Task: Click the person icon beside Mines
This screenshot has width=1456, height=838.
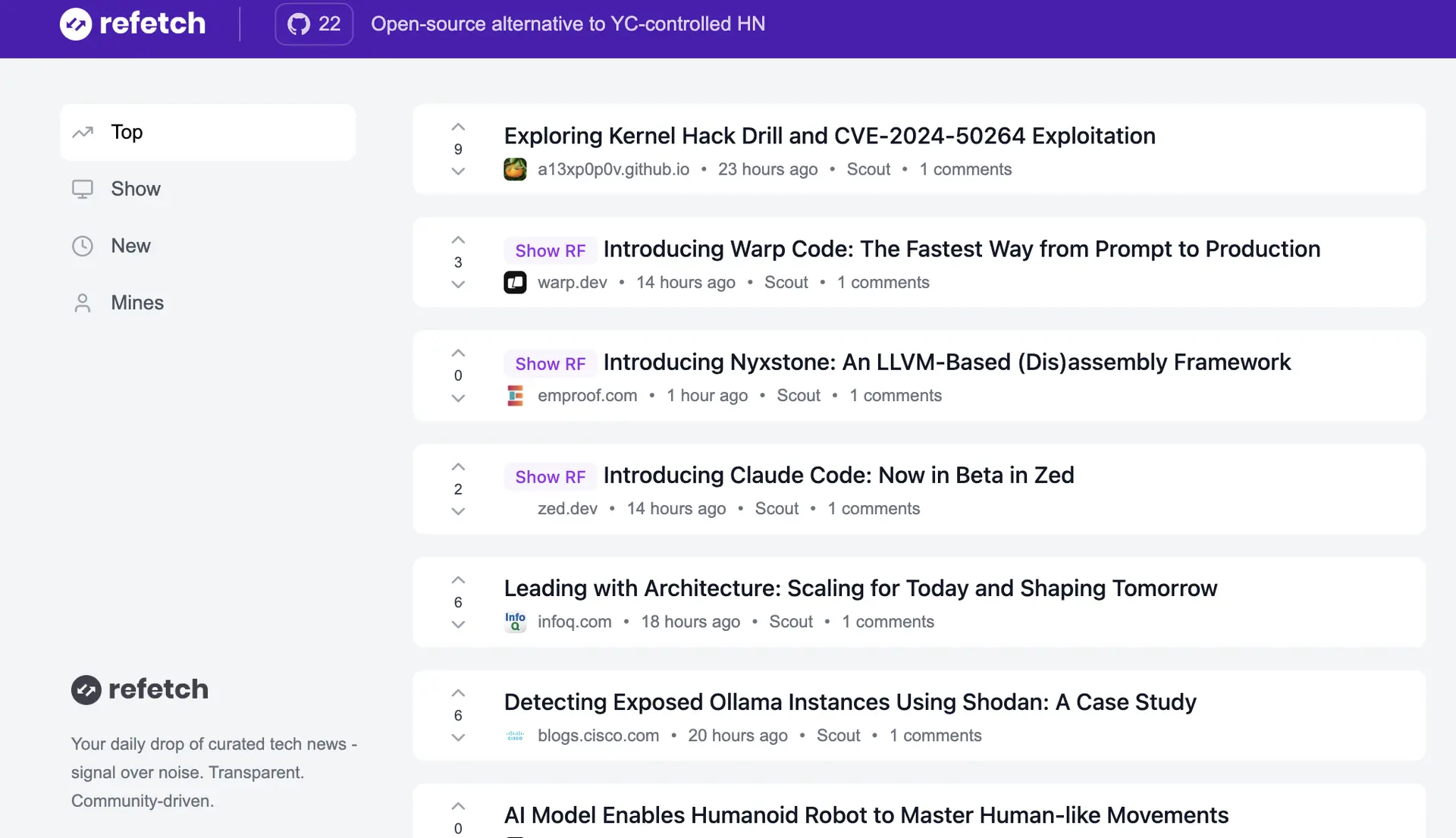Action: tap(83, 303)
